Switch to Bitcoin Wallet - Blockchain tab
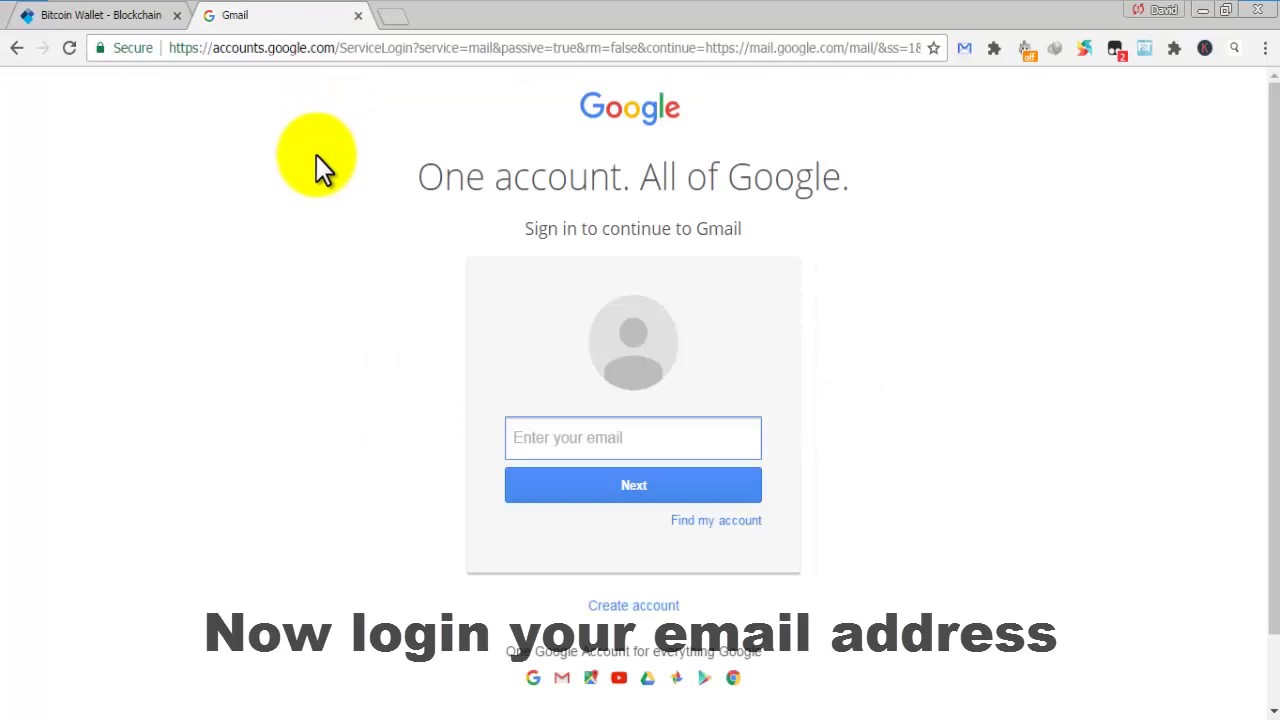The image size is (1280, 720). (99, 15)
